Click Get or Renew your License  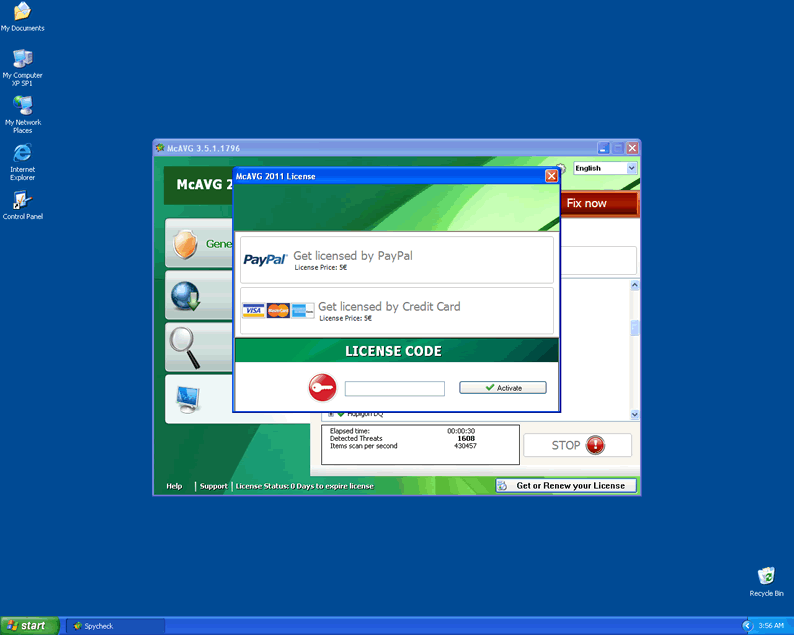pyautogui.click(x=566, y=486)
